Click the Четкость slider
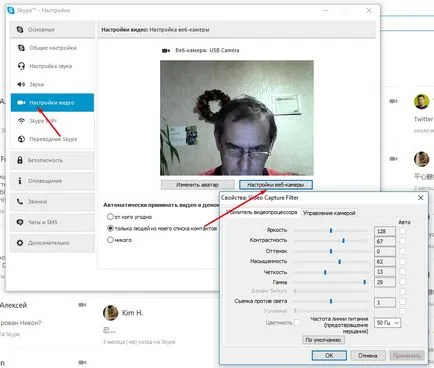434x368 pixels. pos(331,272)
